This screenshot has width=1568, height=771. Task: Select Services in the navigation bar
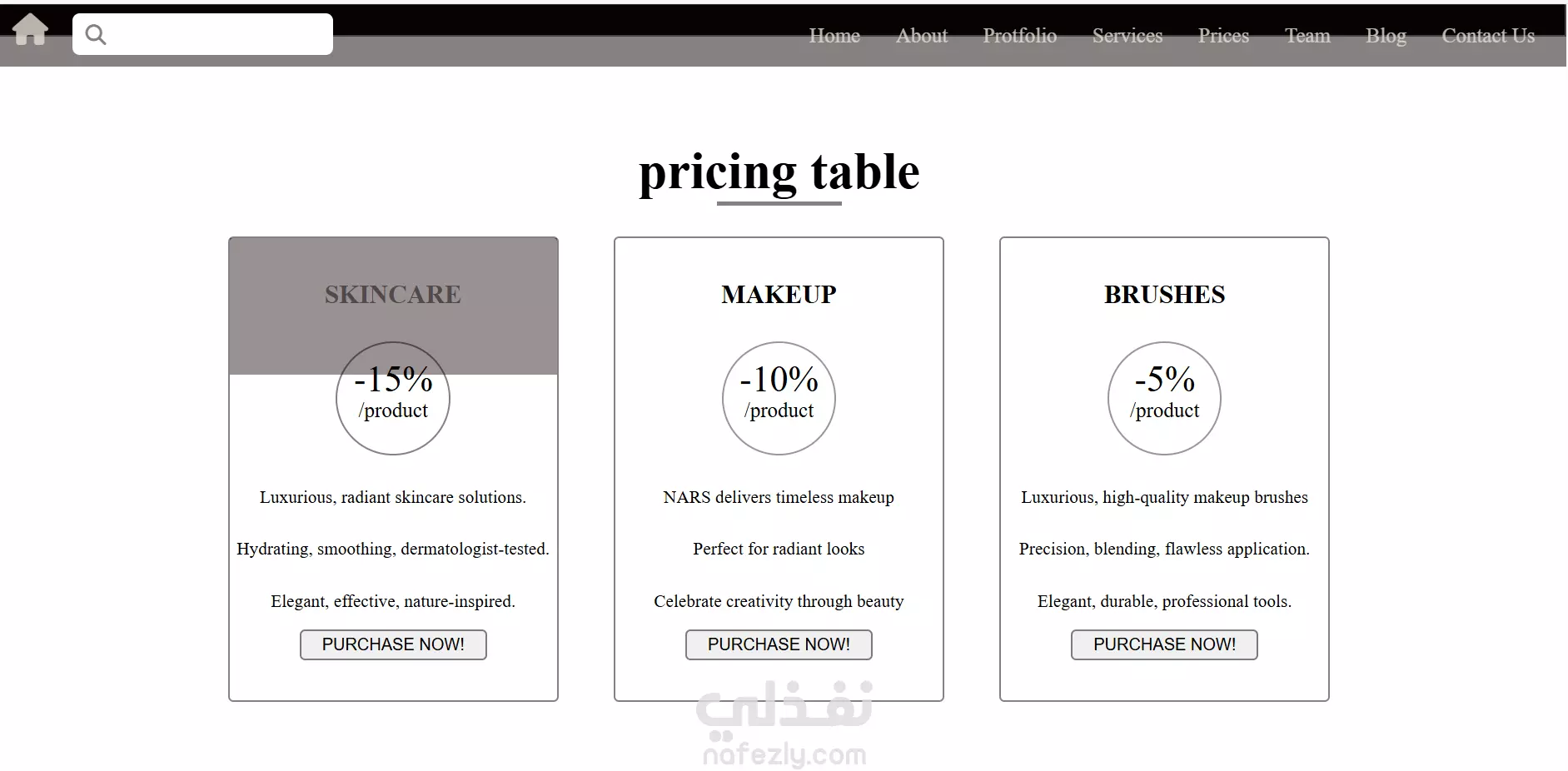pos(1127,36)
